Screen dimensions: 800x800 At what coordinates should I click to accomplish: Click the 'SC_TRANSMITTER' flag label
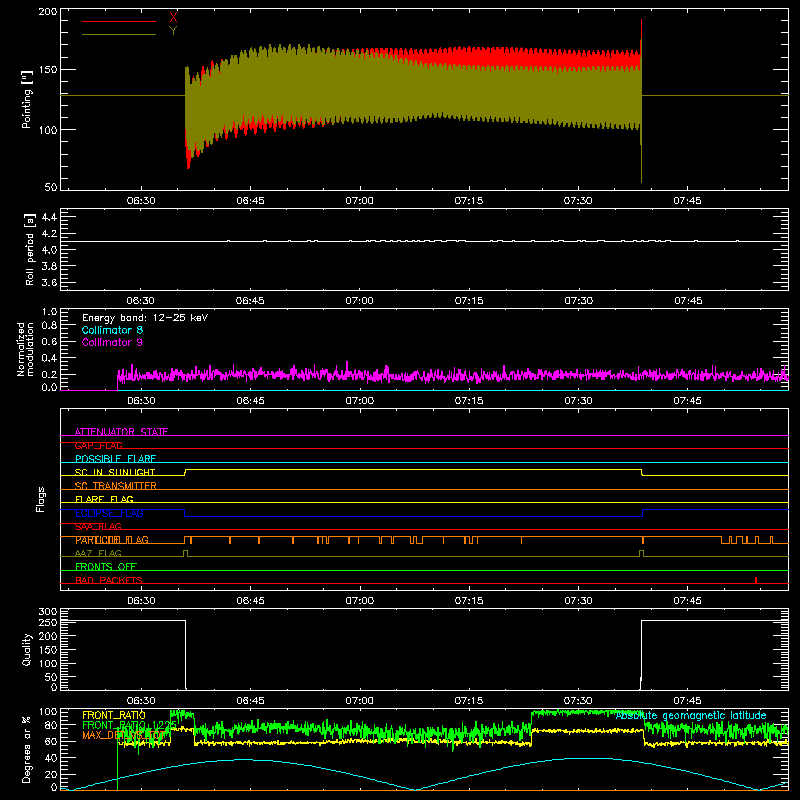pos(115,486)
